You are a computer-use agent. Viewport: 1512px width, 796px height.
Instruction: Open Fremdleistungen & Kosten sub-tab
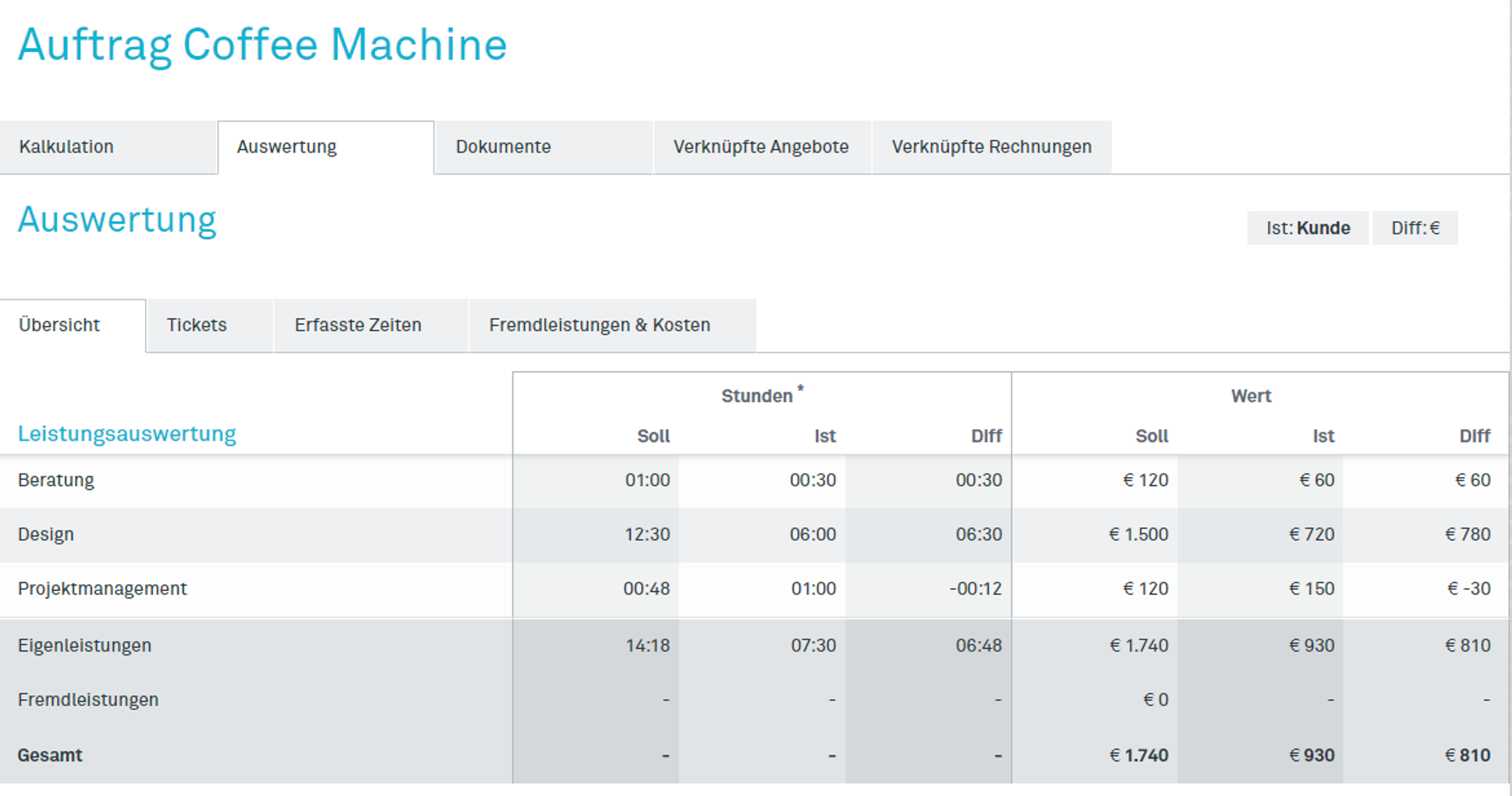click(x=612, y=326)
